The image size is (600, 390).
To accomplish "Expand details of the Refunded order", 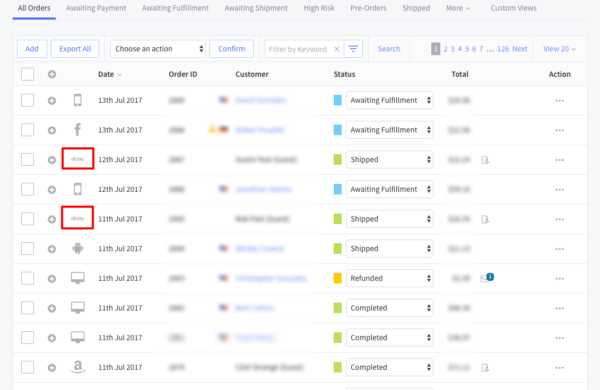I will coord(52,279).
